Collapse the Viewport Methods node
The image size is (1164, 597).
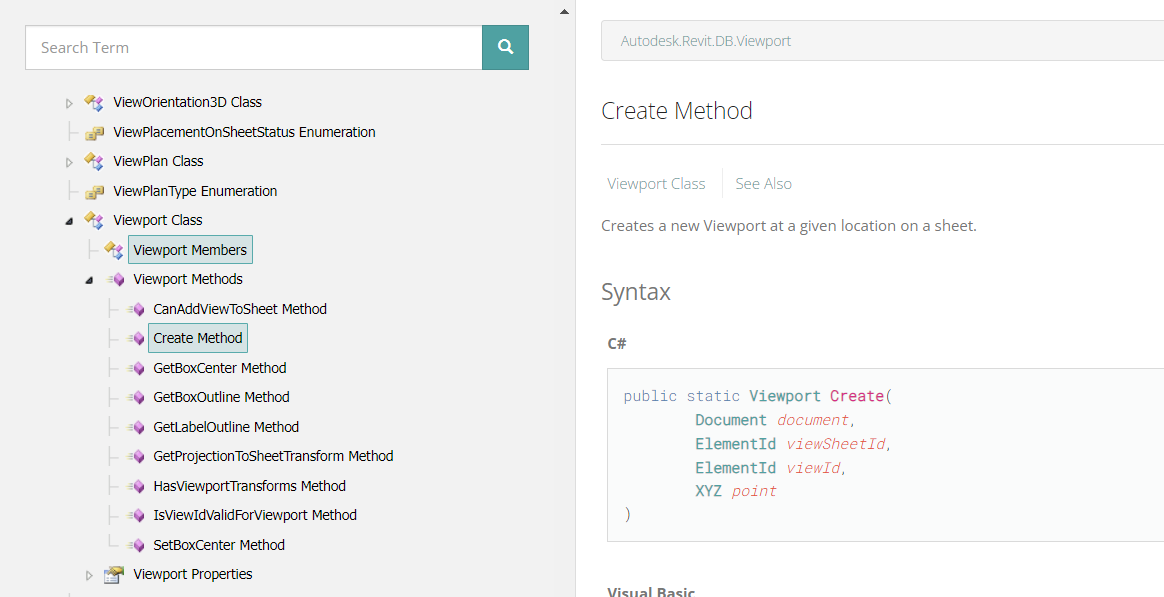coord(89,280)
